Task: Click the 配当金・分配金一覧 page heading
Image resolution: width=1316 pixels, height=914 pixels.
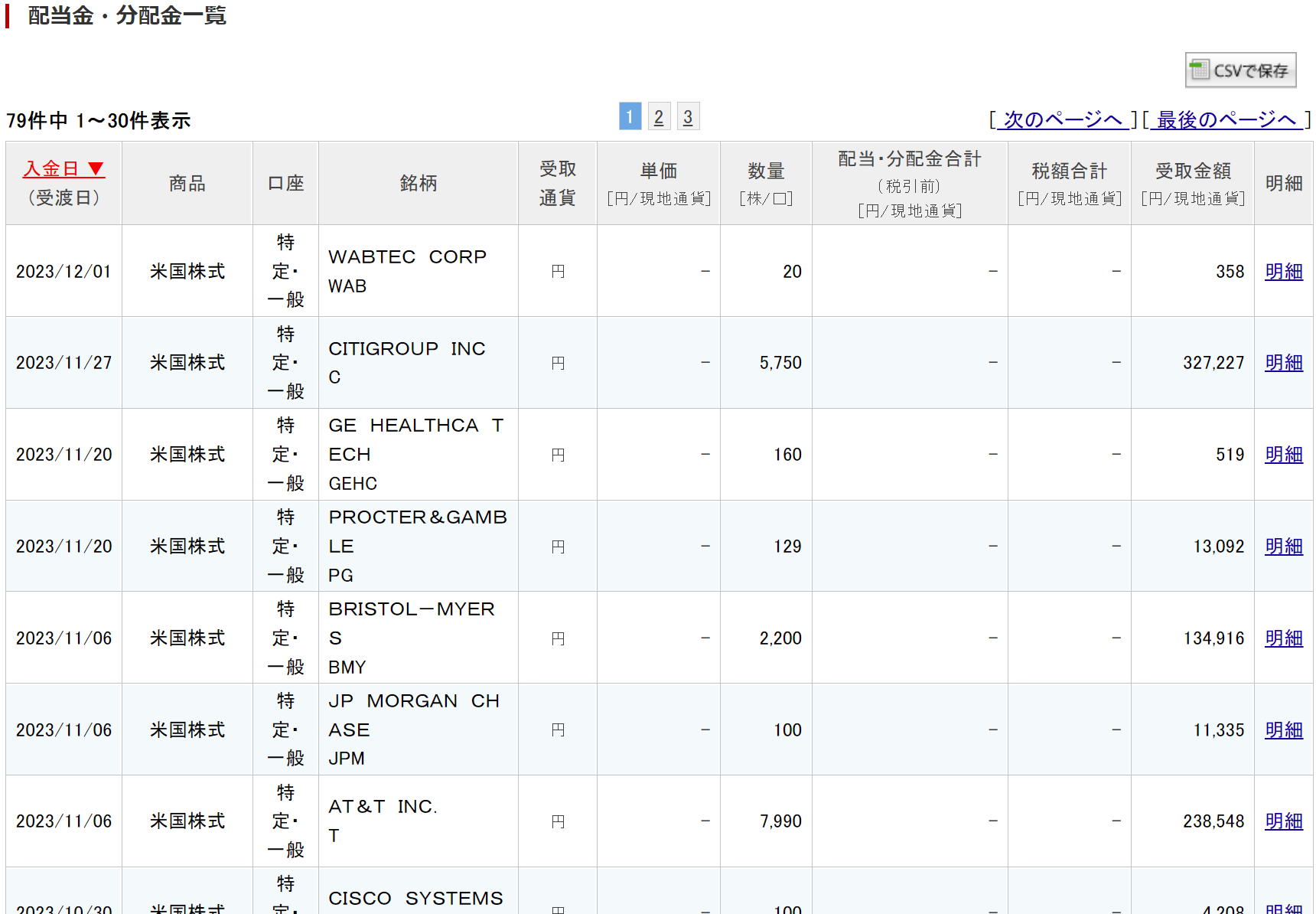Action: [126, 15]
